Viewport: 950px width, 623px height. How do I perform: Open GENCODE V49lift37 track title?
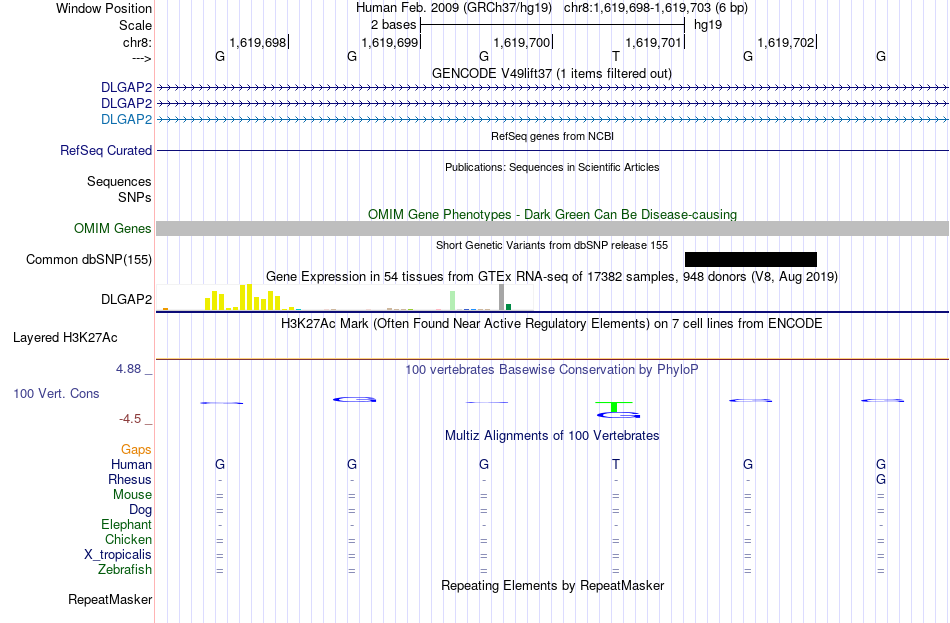coord(551,73)
